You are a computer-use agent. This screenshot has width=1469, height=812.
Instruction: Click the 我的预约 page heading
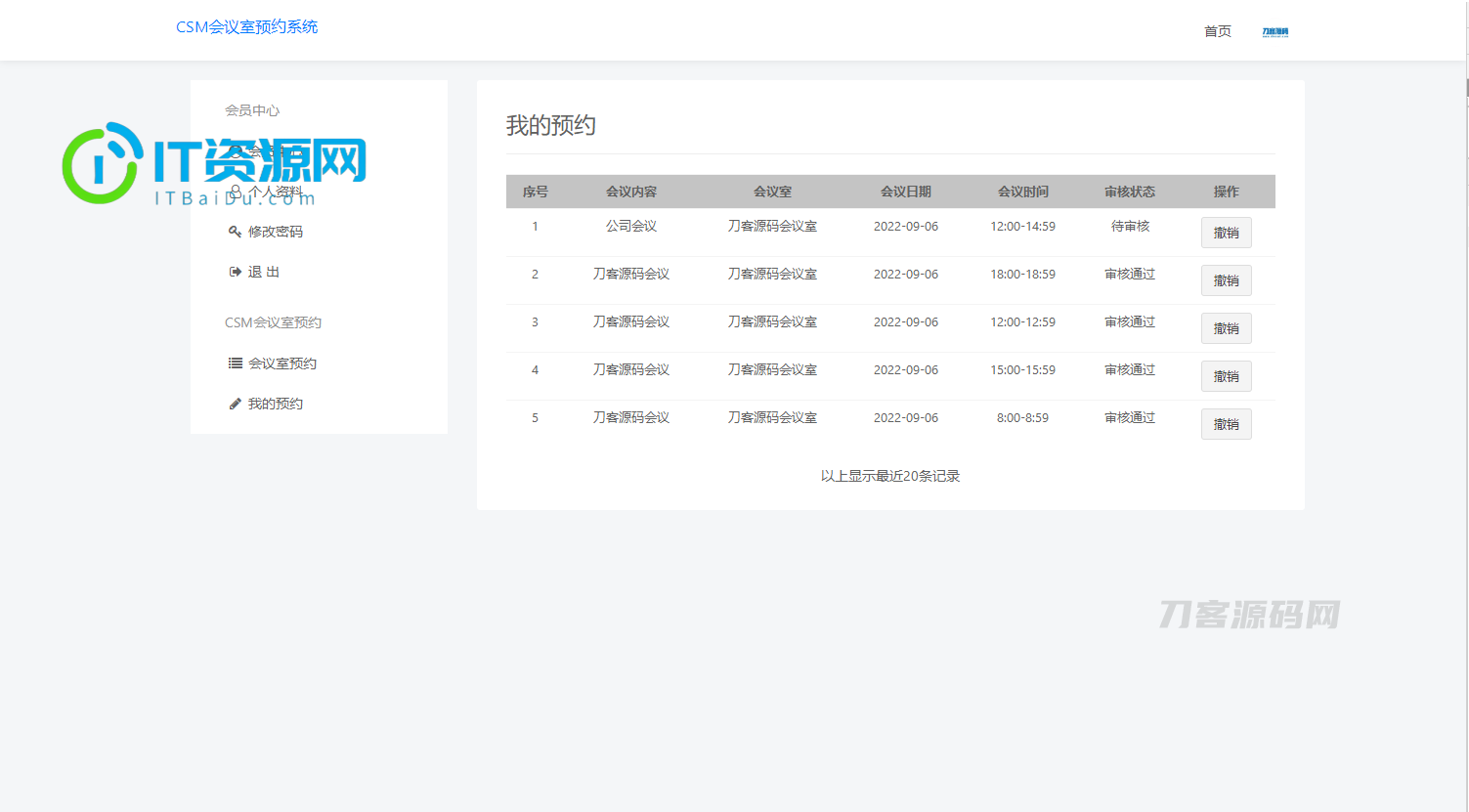click(x=550, y=125)
